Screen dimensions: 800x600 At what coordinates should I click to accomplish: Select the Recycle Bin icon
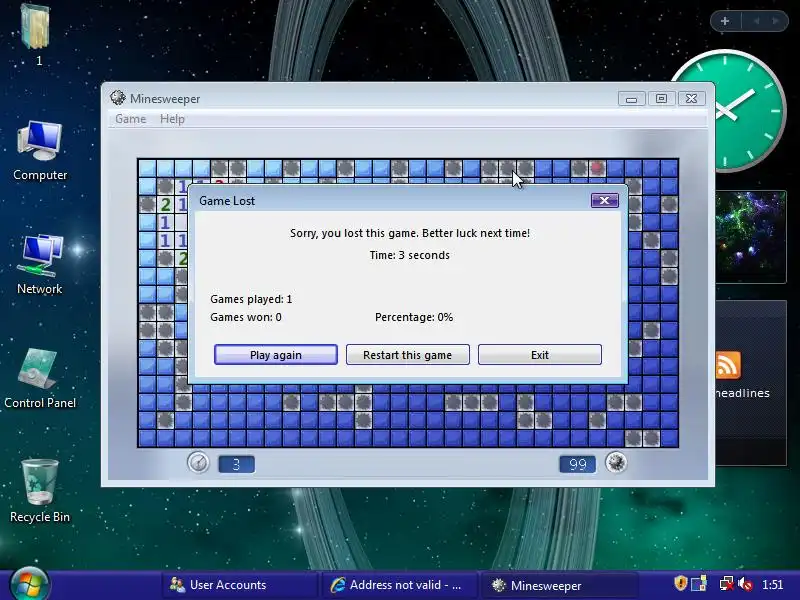point(40,491)
